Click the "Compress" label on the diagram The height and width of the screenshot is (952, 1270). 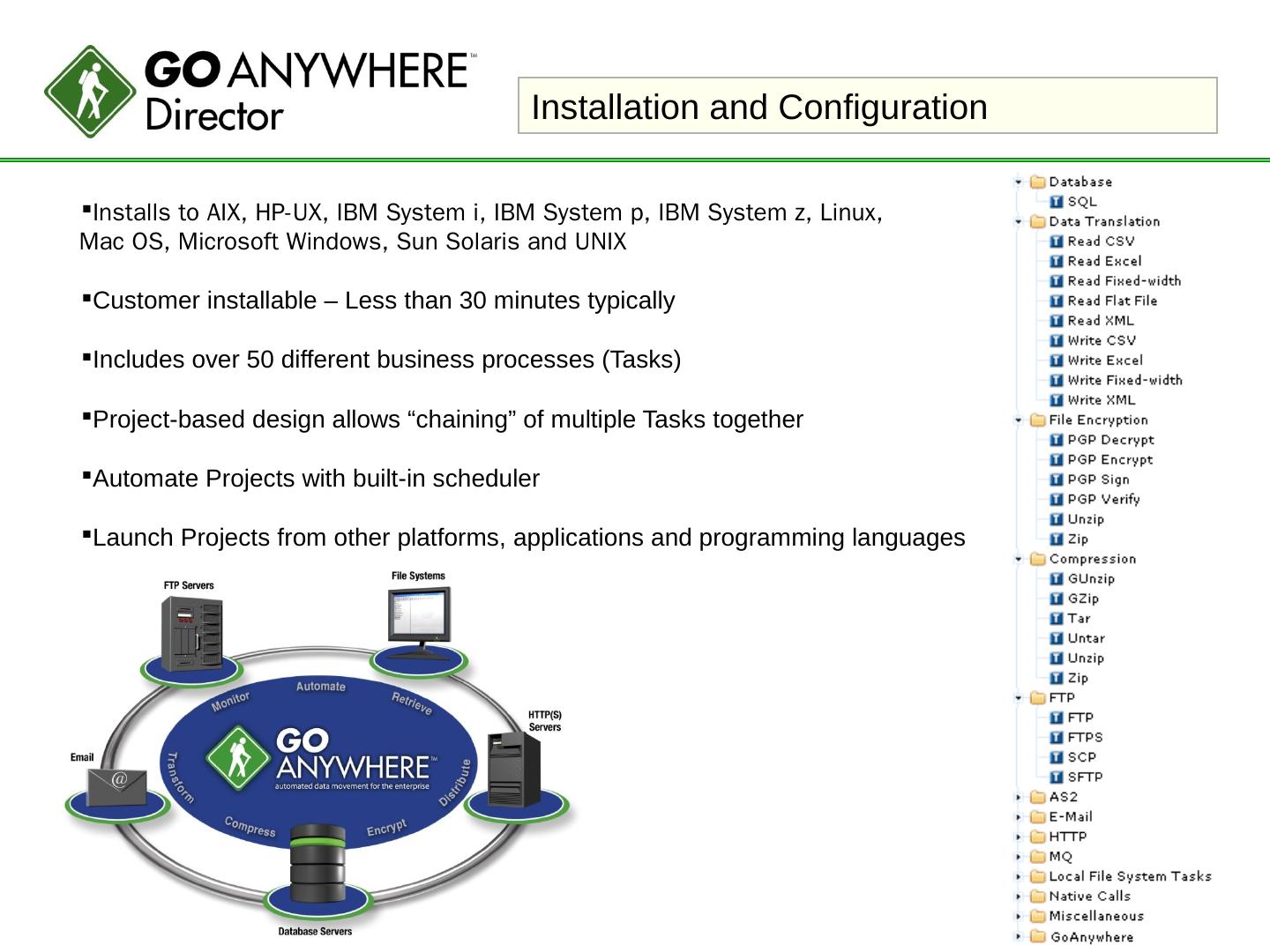[x=250, y=827]
